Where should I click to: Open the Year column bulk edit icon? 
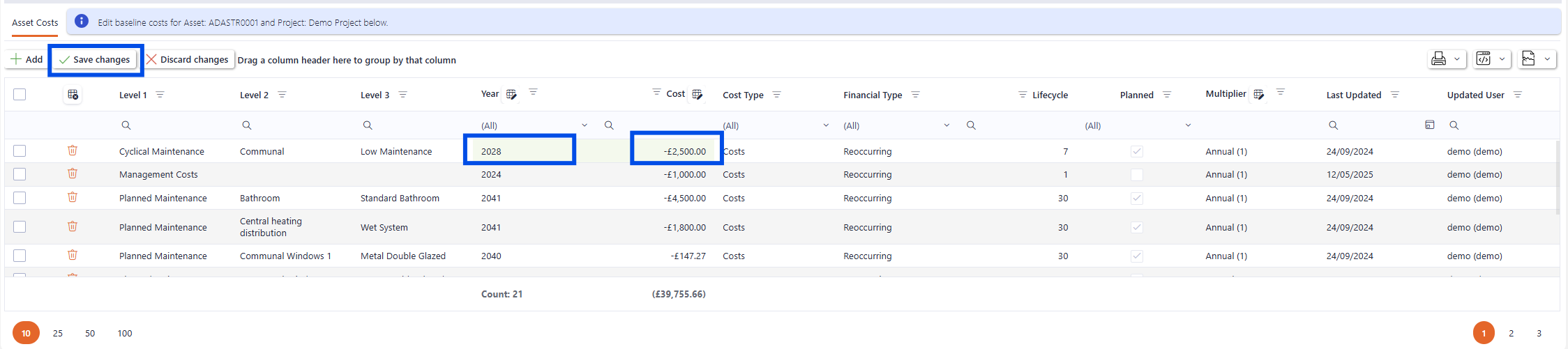click(x=511, y=94)
